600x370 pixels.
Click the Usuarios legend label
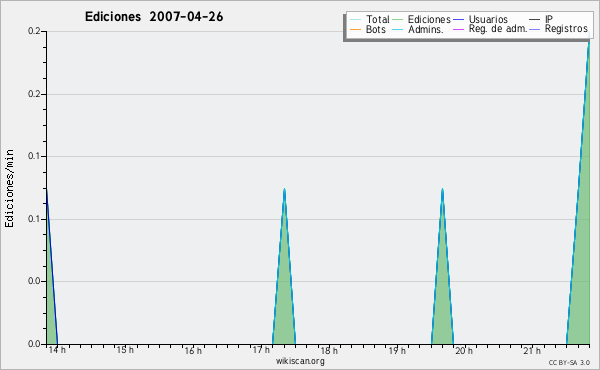click(x=488, y=19)
